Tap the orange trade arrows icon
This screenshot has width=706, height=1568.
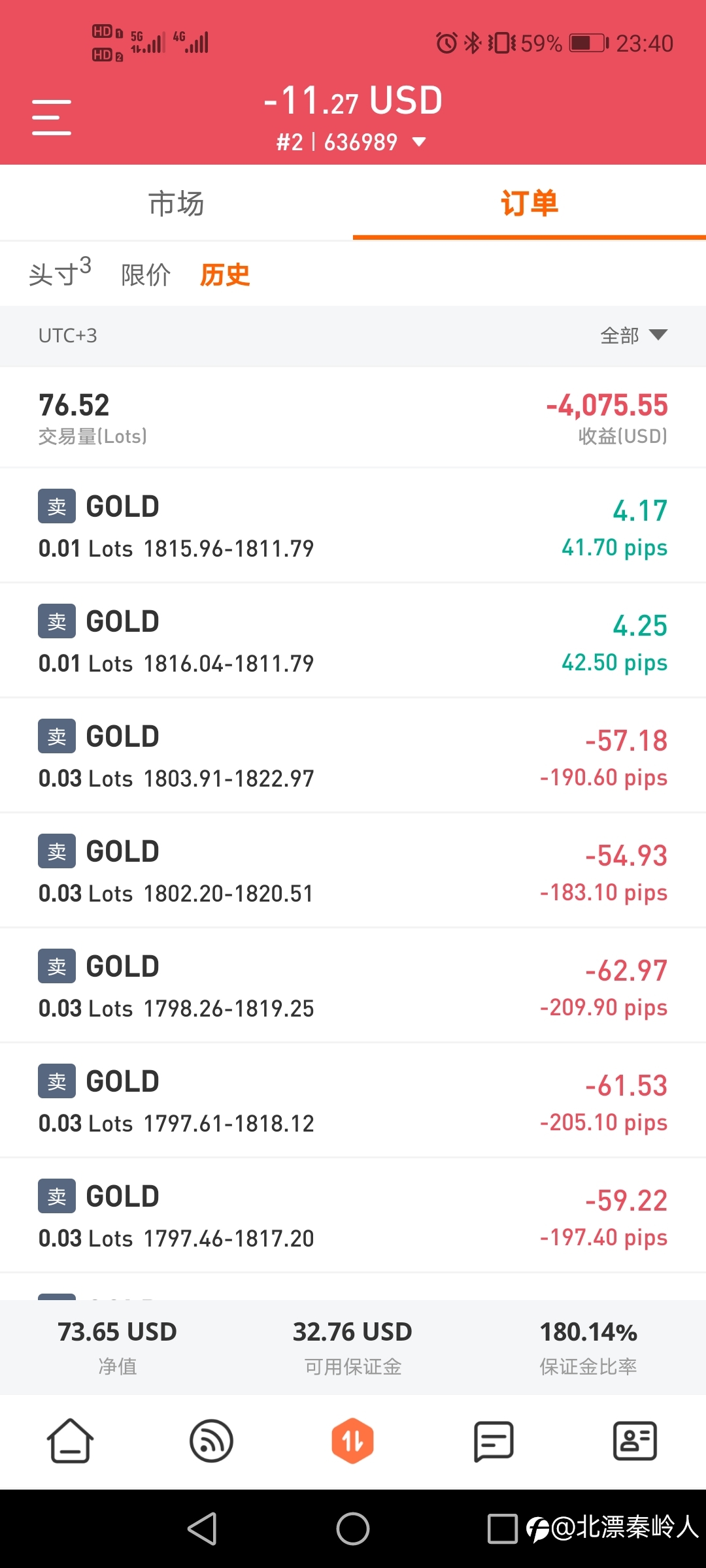pyautogui.click(x=353, y=1441)
